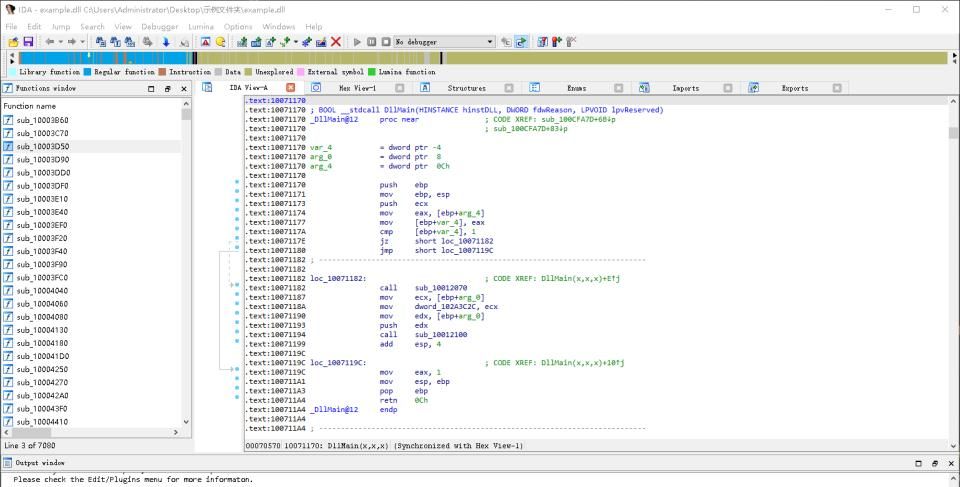Open the Debugger menu

[x=160, y=26]
